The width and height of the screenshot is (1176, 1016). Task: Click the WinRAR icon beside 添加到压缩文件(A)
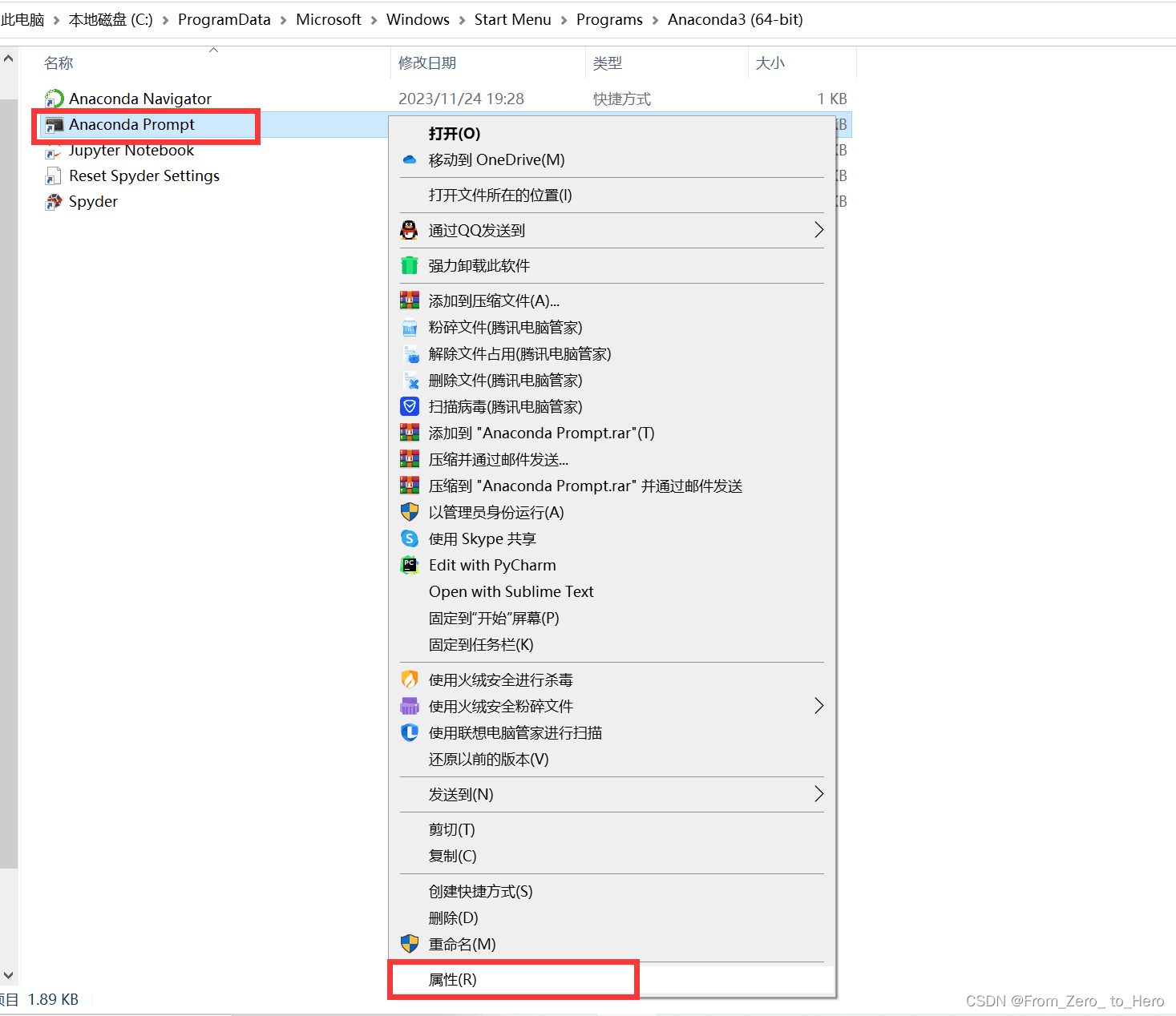click(x=410, y=300)
